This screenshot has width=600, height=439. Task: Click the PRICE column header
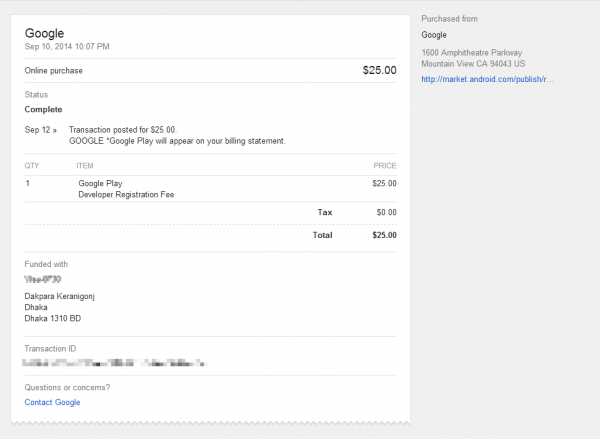click(385, 165)
